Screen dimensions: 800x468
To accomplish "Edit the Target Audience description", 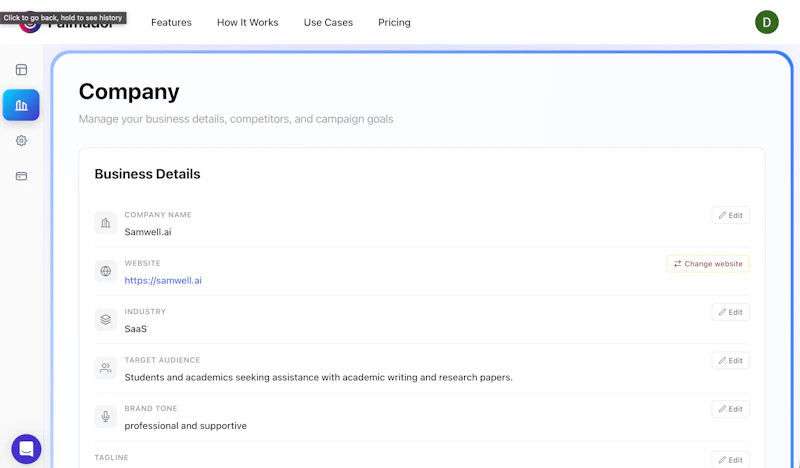I will (x=731, y=361).
